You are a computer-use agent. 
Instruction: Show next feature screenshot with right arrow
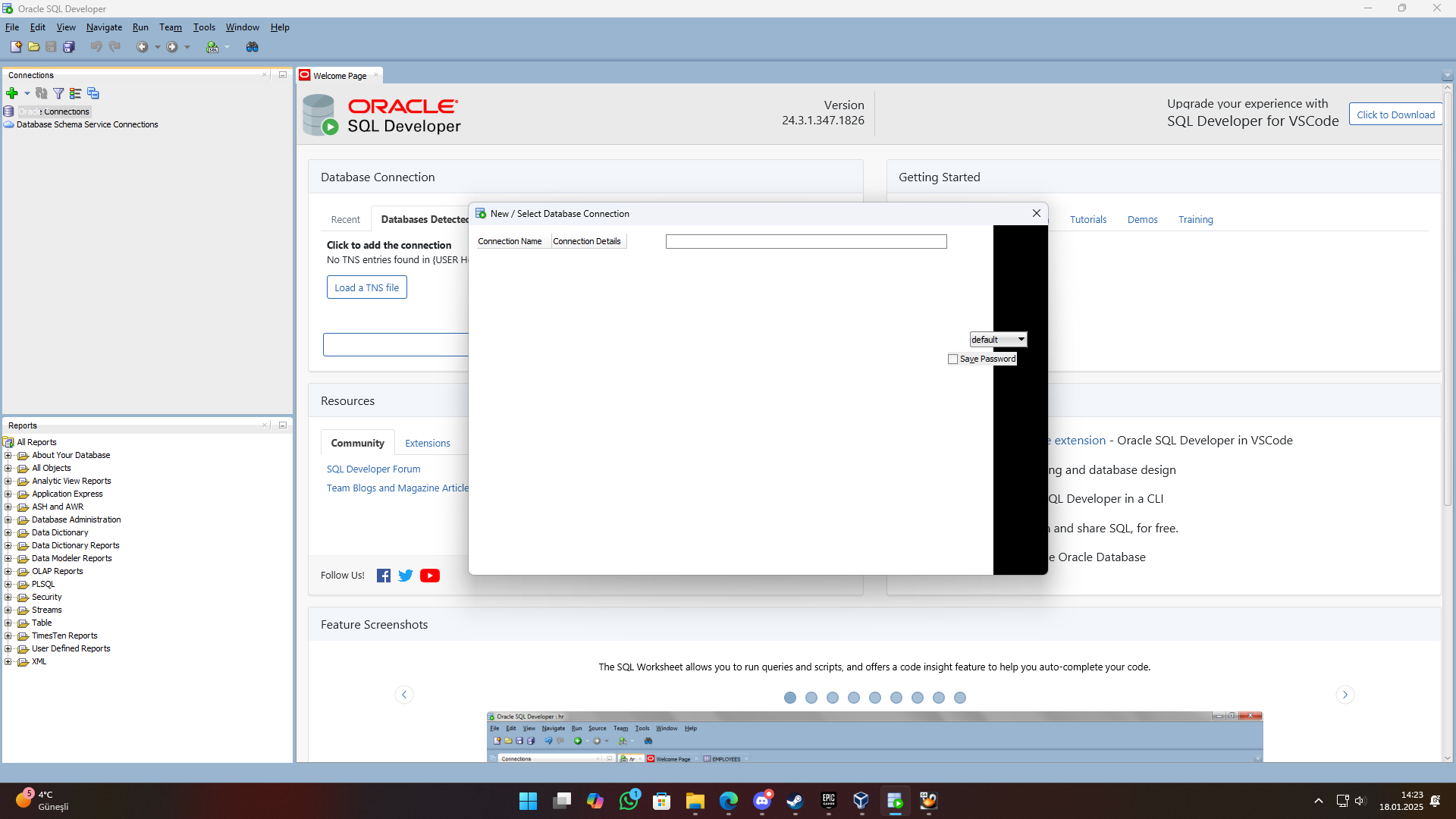pos(1345,695)
